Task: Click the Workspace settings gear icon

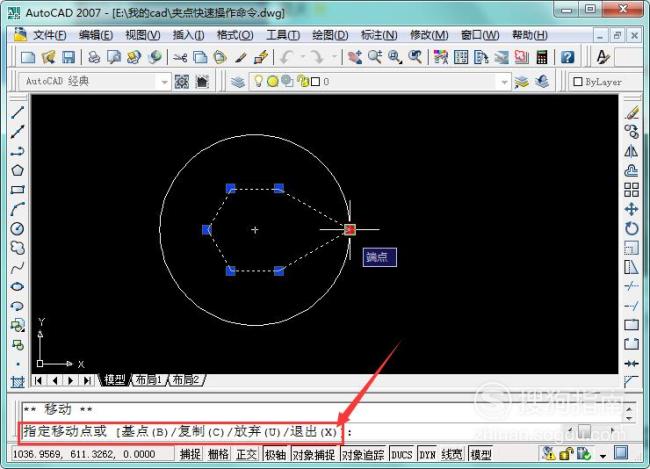Action: [182, 82]
